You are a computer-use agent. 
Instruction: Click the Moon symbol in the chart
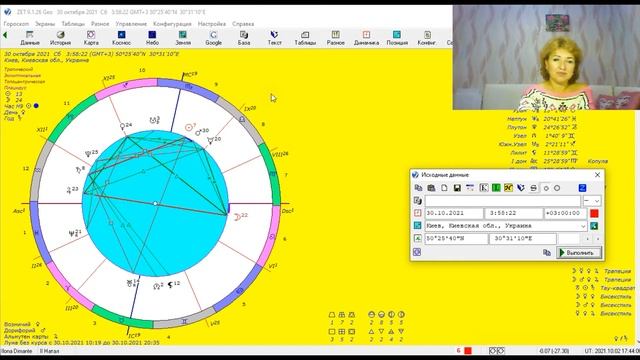click(237, 217)
